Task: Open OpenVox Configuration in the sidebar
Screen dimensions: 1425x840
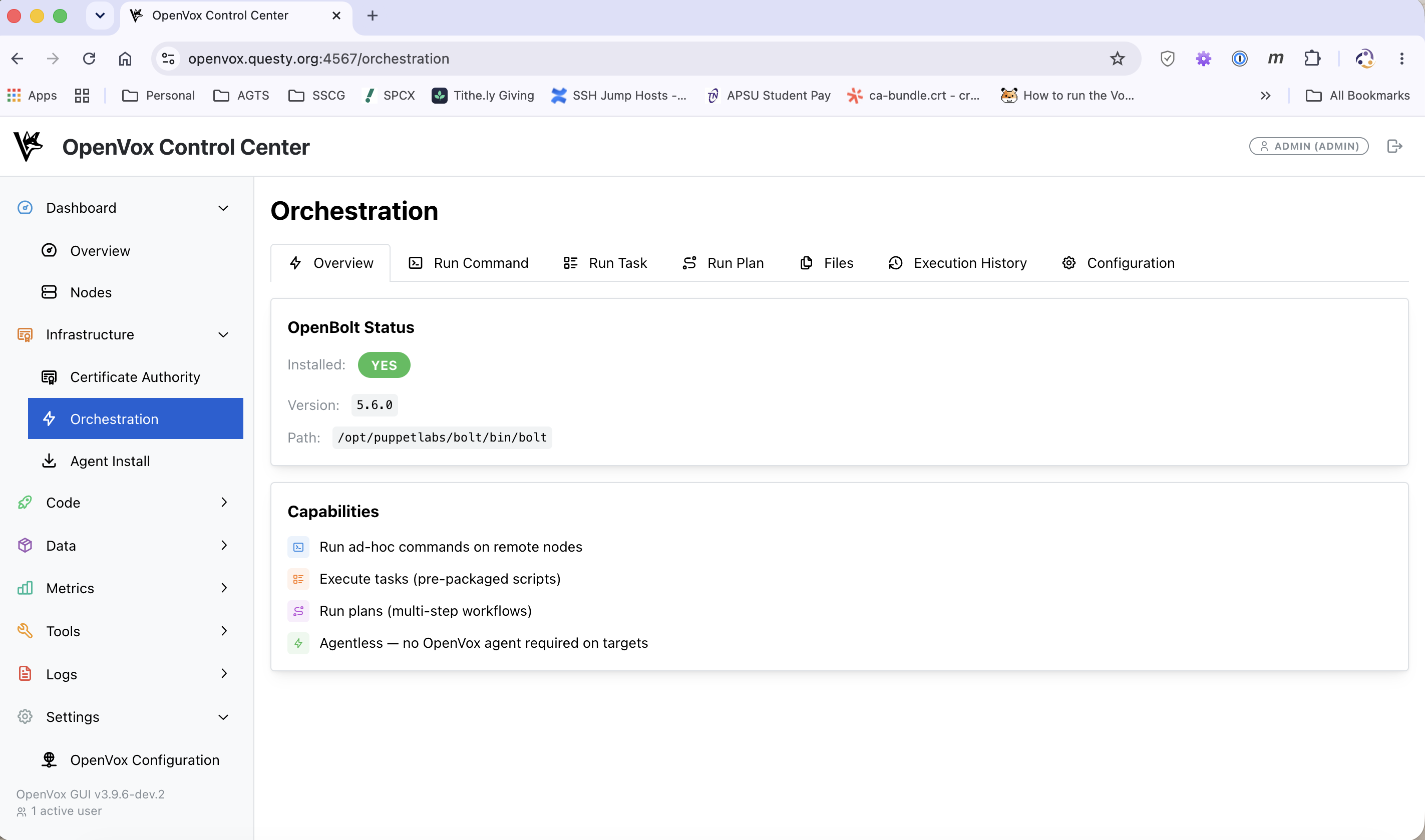Action: [x=135, y=759]
